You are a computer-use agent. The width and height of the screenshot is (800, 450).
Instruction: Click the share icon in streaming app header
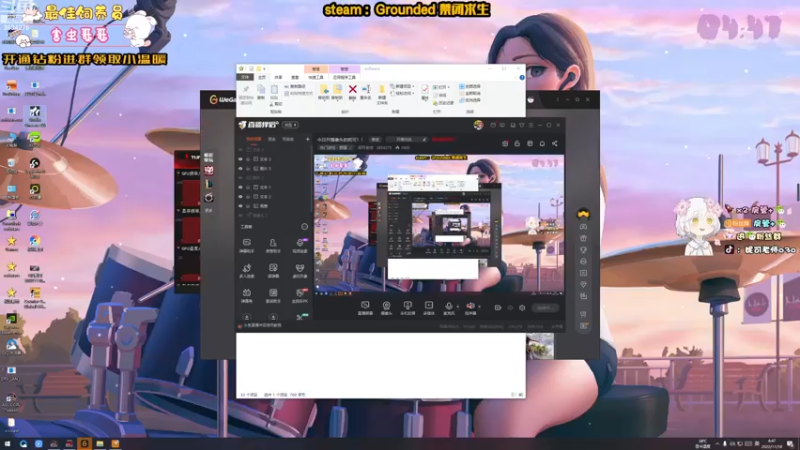pos(555,143)
